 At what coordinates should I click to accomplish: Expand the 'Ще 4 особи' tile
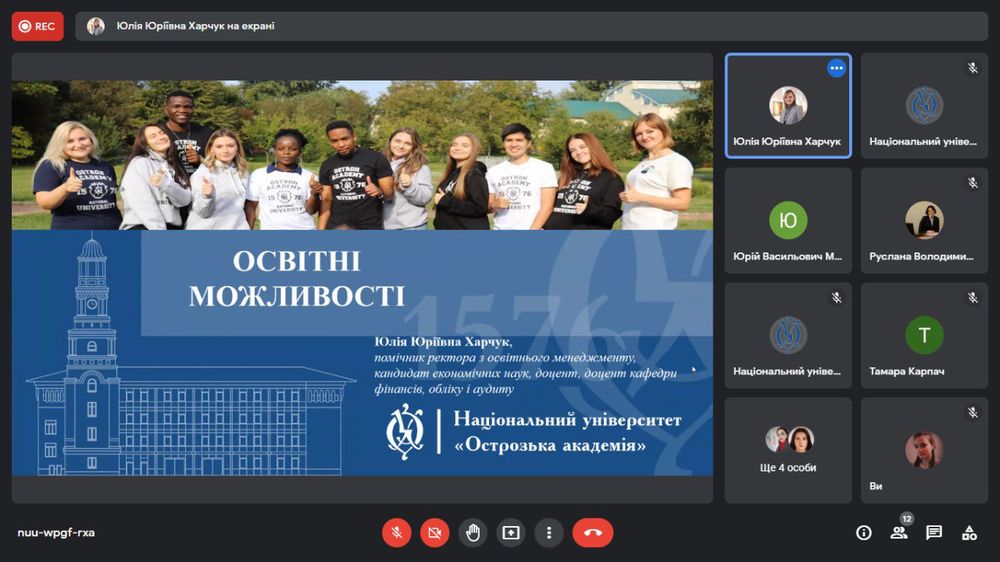[788, 449]
